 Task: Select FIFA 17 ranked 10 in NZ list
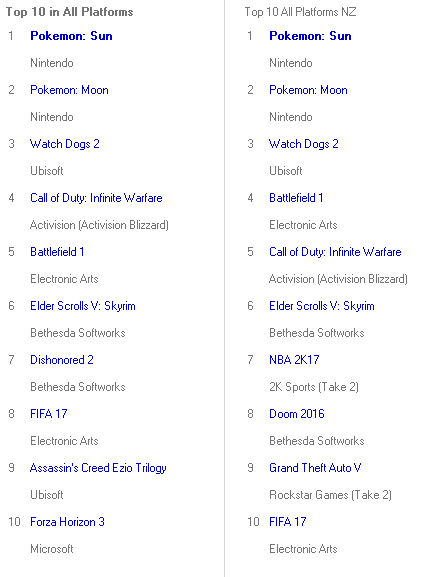pos(287,522)
